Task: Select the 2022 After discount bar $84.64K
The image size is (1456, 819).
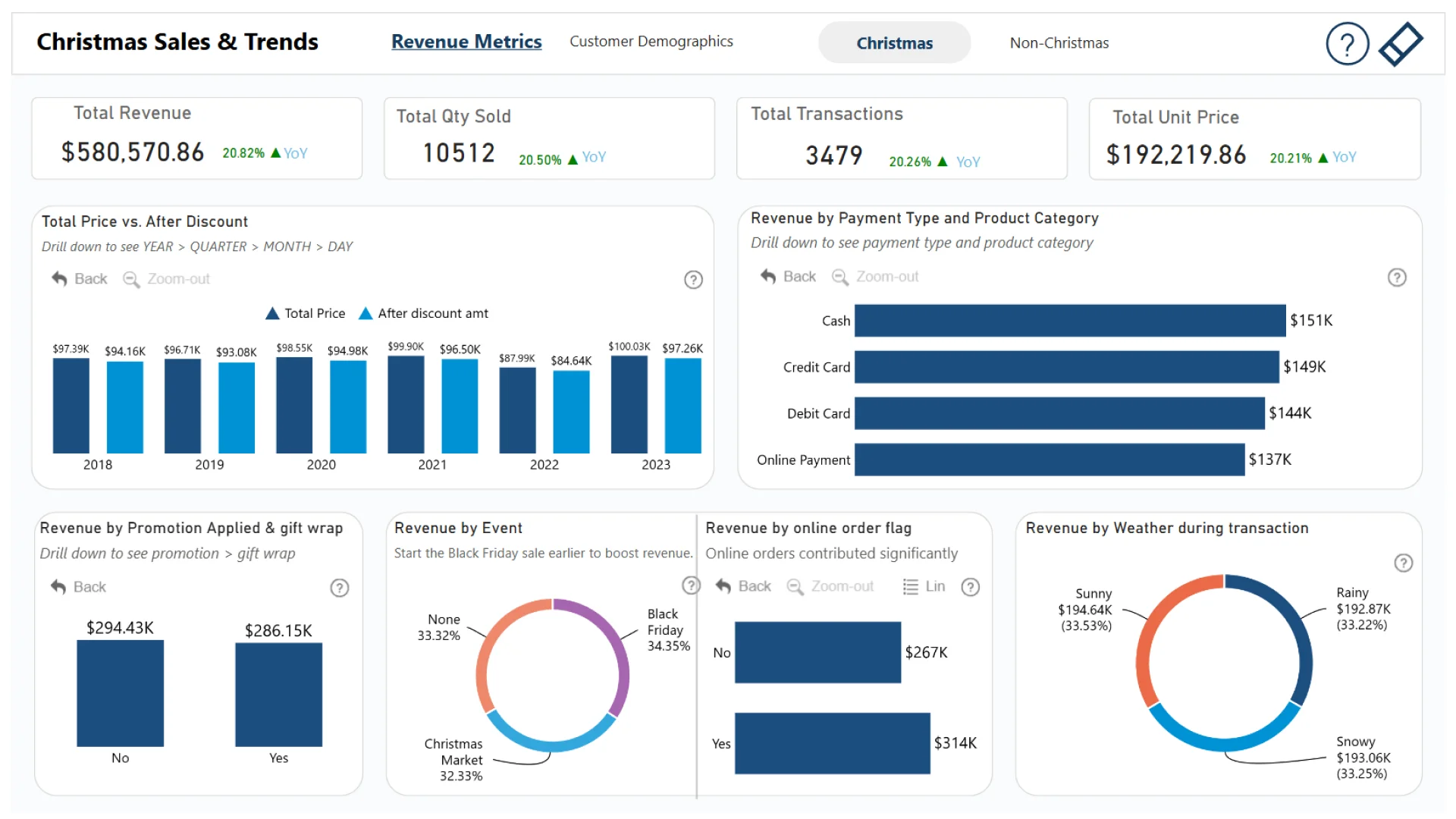Action: click(572, 412)
